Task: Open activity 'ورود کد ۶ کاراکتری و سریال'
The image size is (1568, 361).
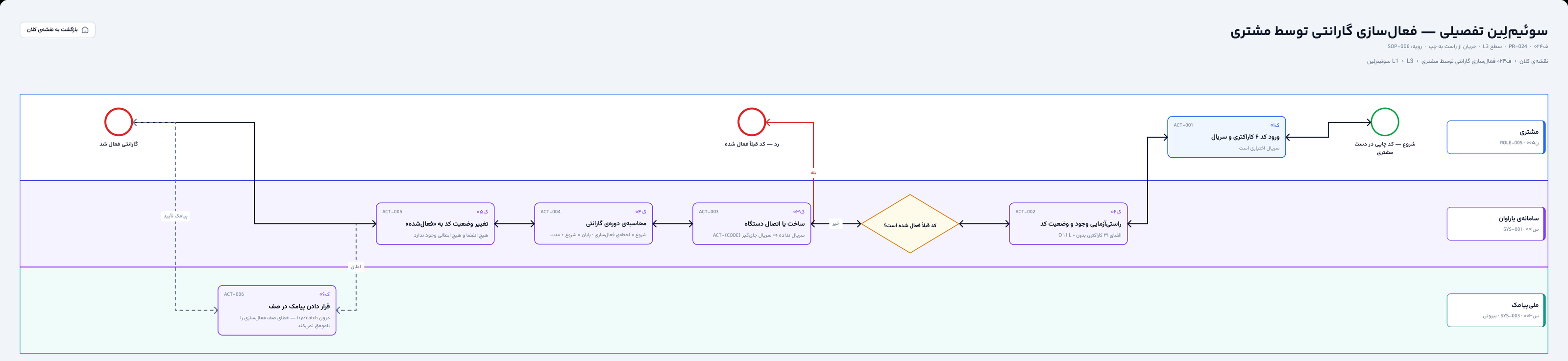Action: tap(1226, 137)
